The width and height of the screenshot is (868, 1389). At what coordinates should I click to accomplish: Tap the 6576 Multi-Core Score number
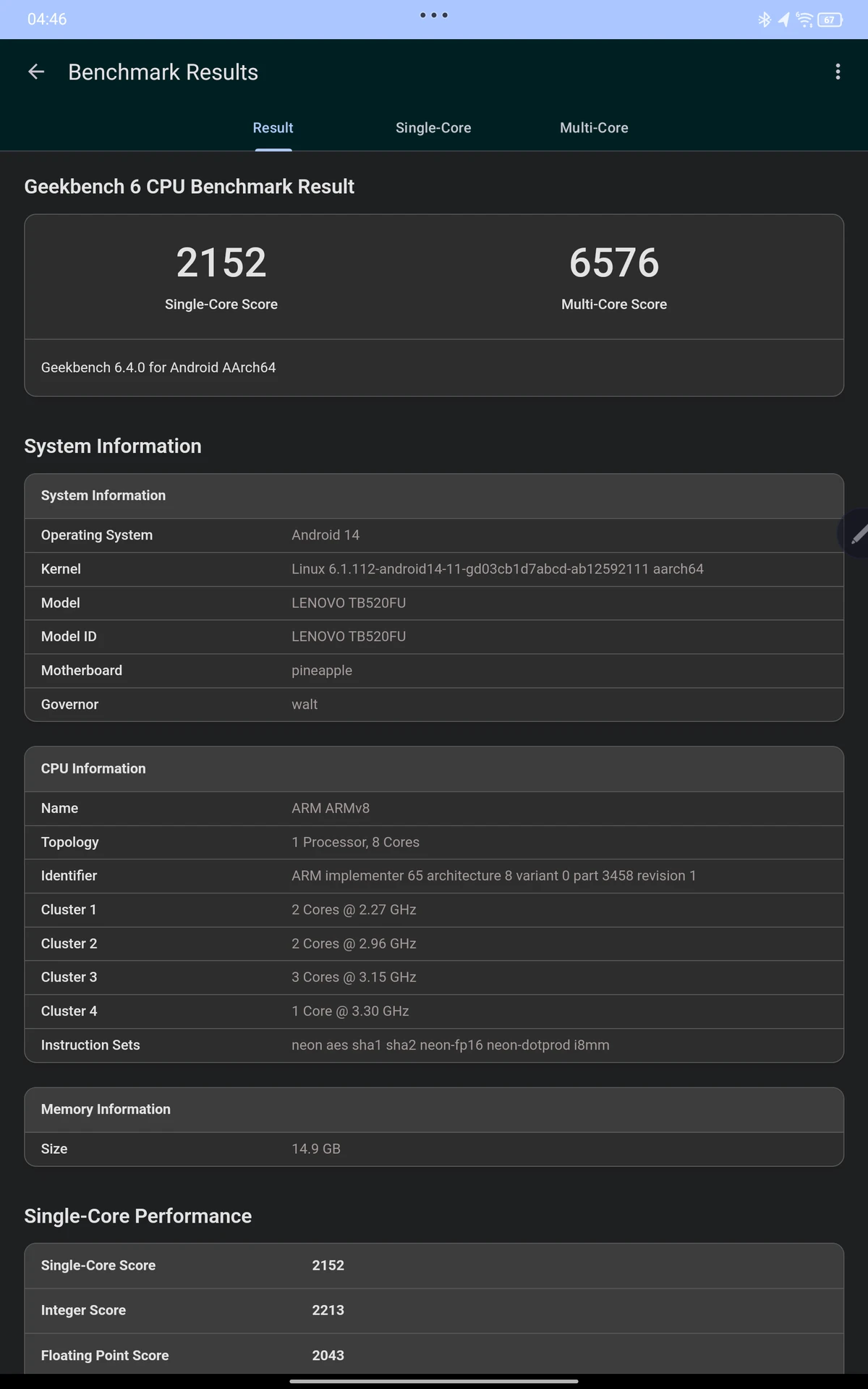[x=614, y=262]
